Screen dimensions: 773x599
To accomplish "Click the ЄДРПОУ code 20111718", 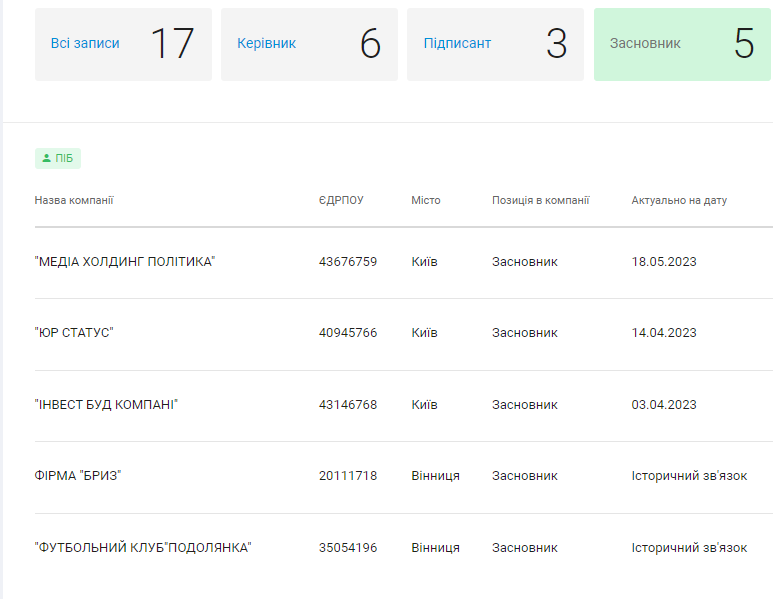I will click(x=348, y=476).
